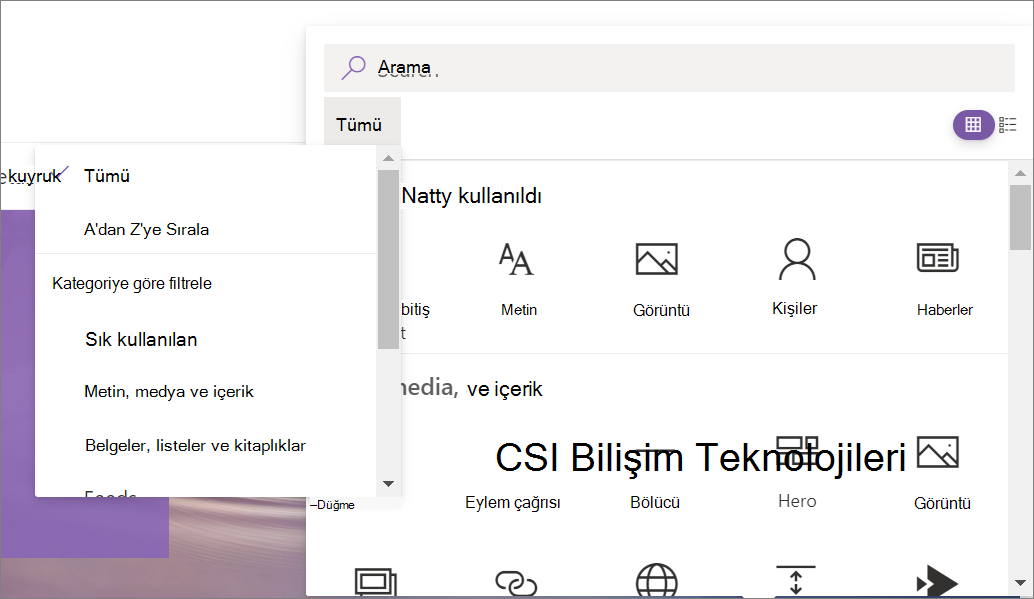Switch to list view
The width and height of the screenshot is (1034, 599).
1008,125
